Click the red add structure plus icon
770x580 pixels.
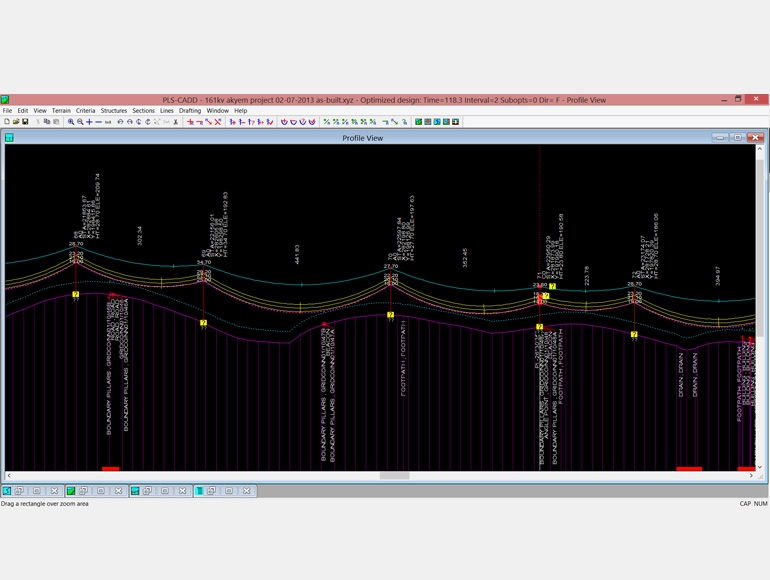click(x=191, y=122)
